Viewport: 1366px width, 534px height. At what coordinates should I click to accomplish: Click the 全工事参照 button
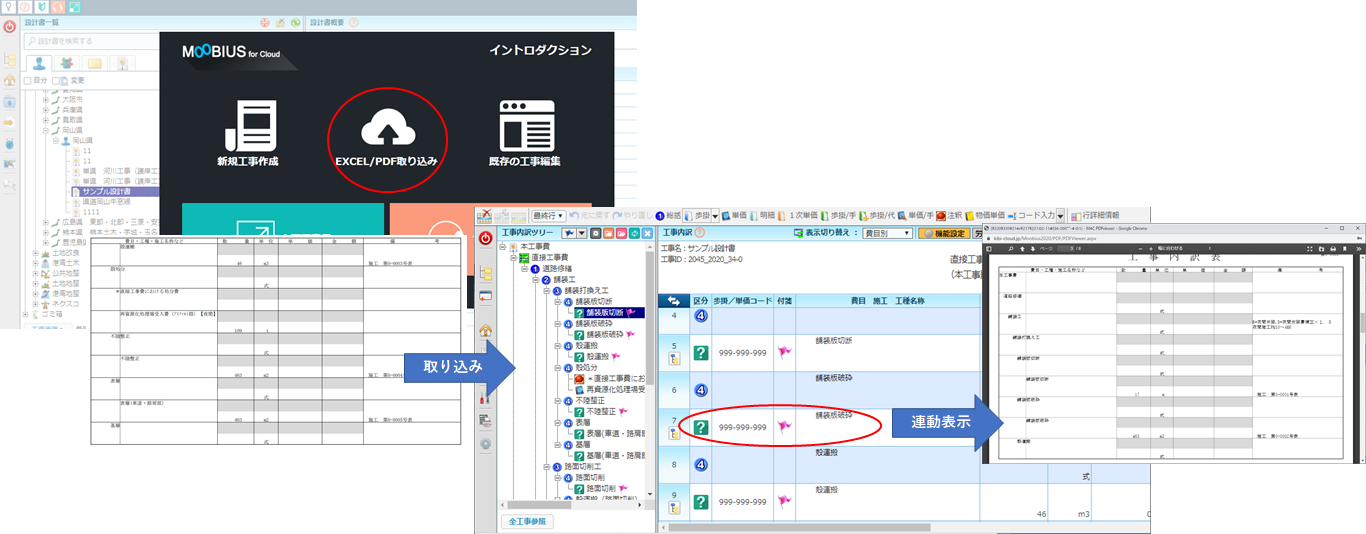tap(527, 521)
